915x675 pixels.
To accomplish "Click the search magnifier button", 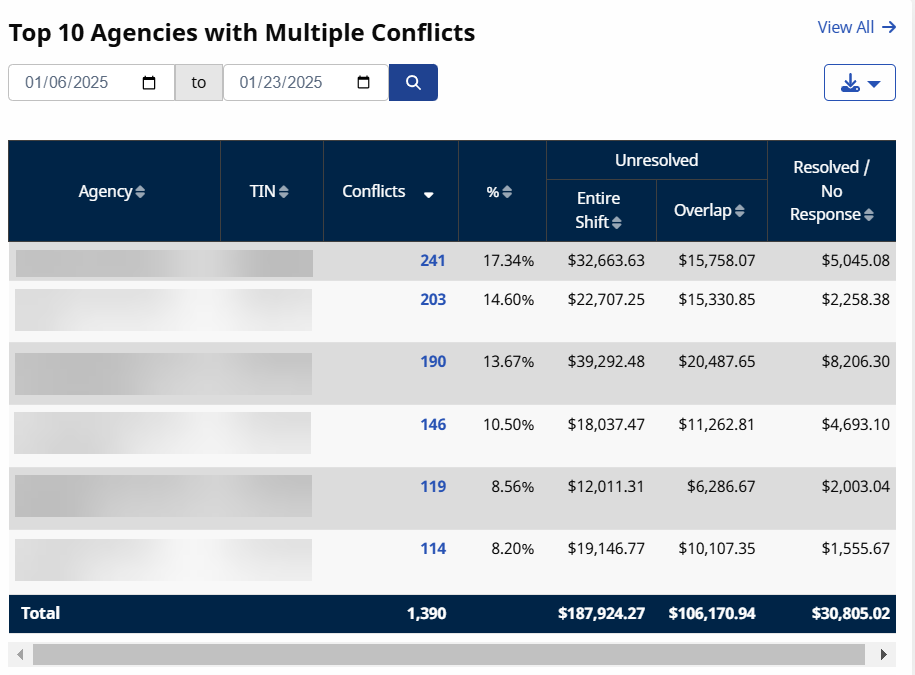I will pos(413,83).
